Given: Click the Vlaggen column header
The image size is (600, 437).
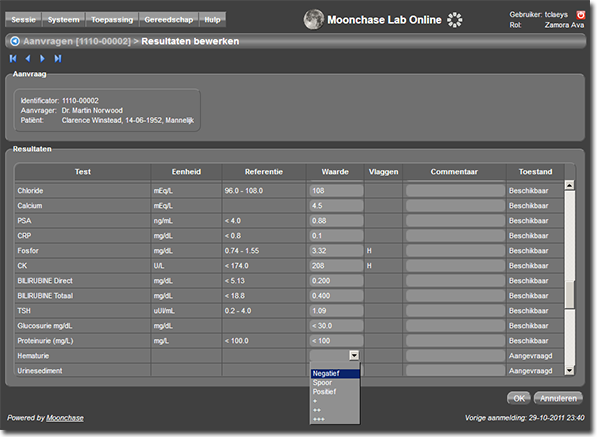Looking at the screenshot, I should [x=383, y=172].
